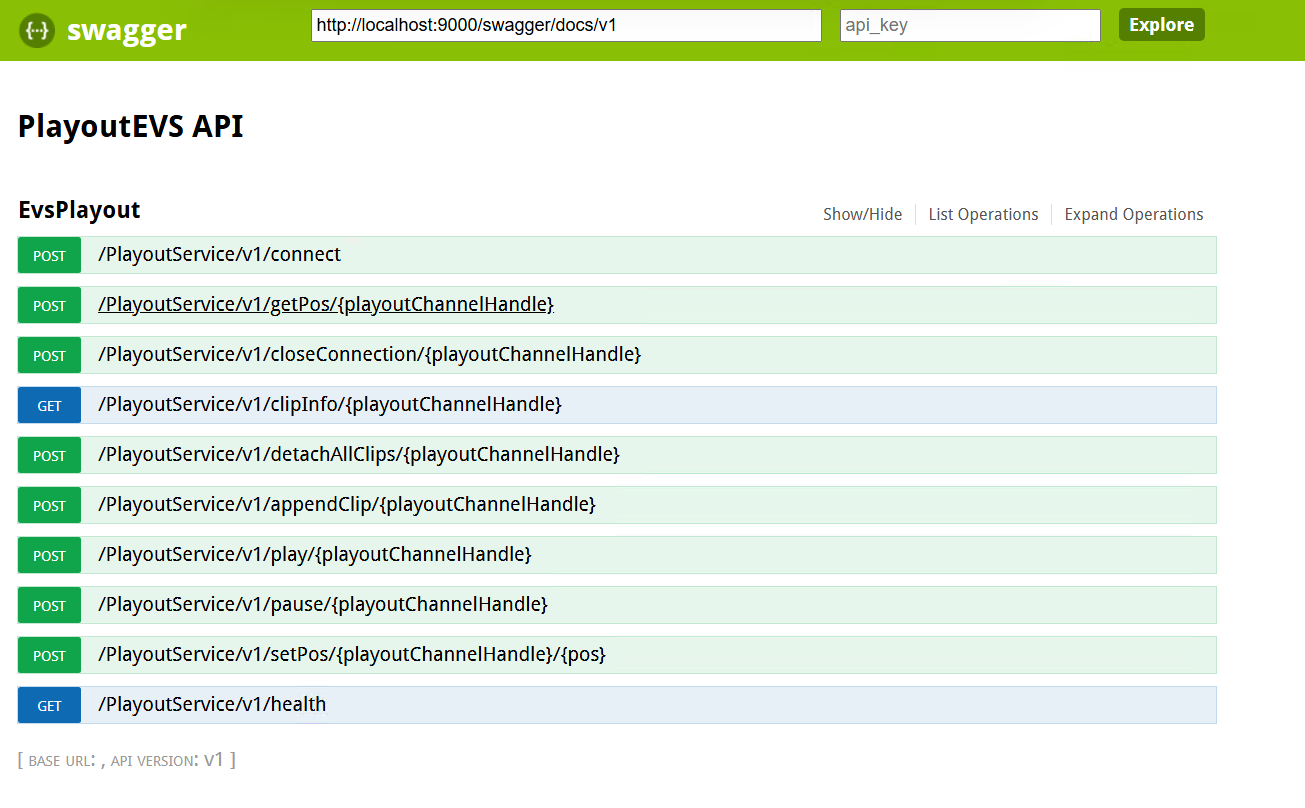Focus the swagger docs URL field

(566, 26)
